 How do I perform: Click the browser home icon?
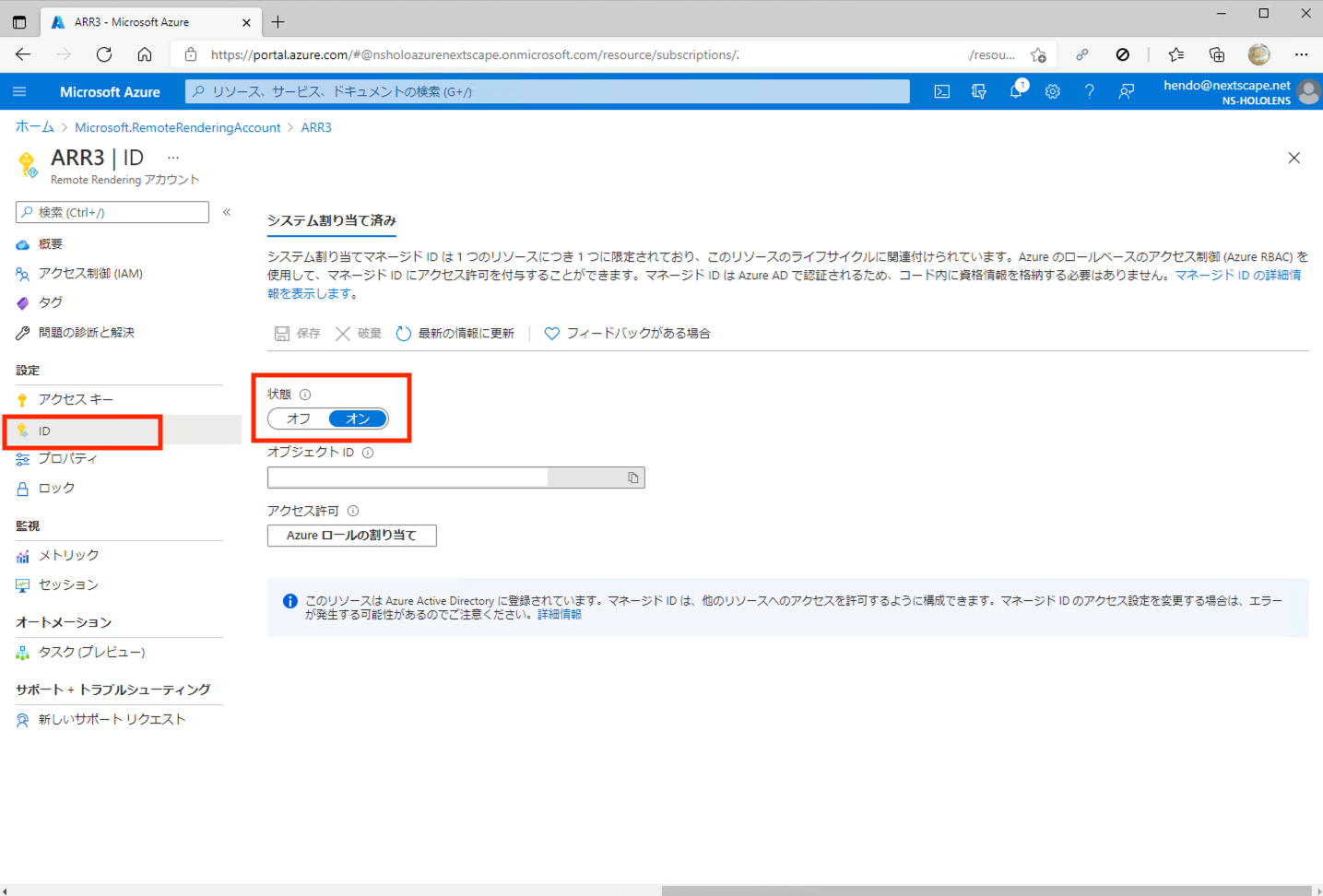pyautogui.click(x=145, y=54)
